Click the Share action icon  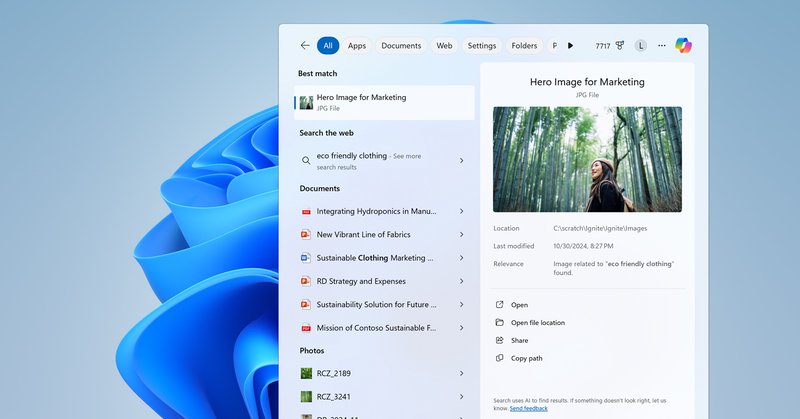click(499, 340)
